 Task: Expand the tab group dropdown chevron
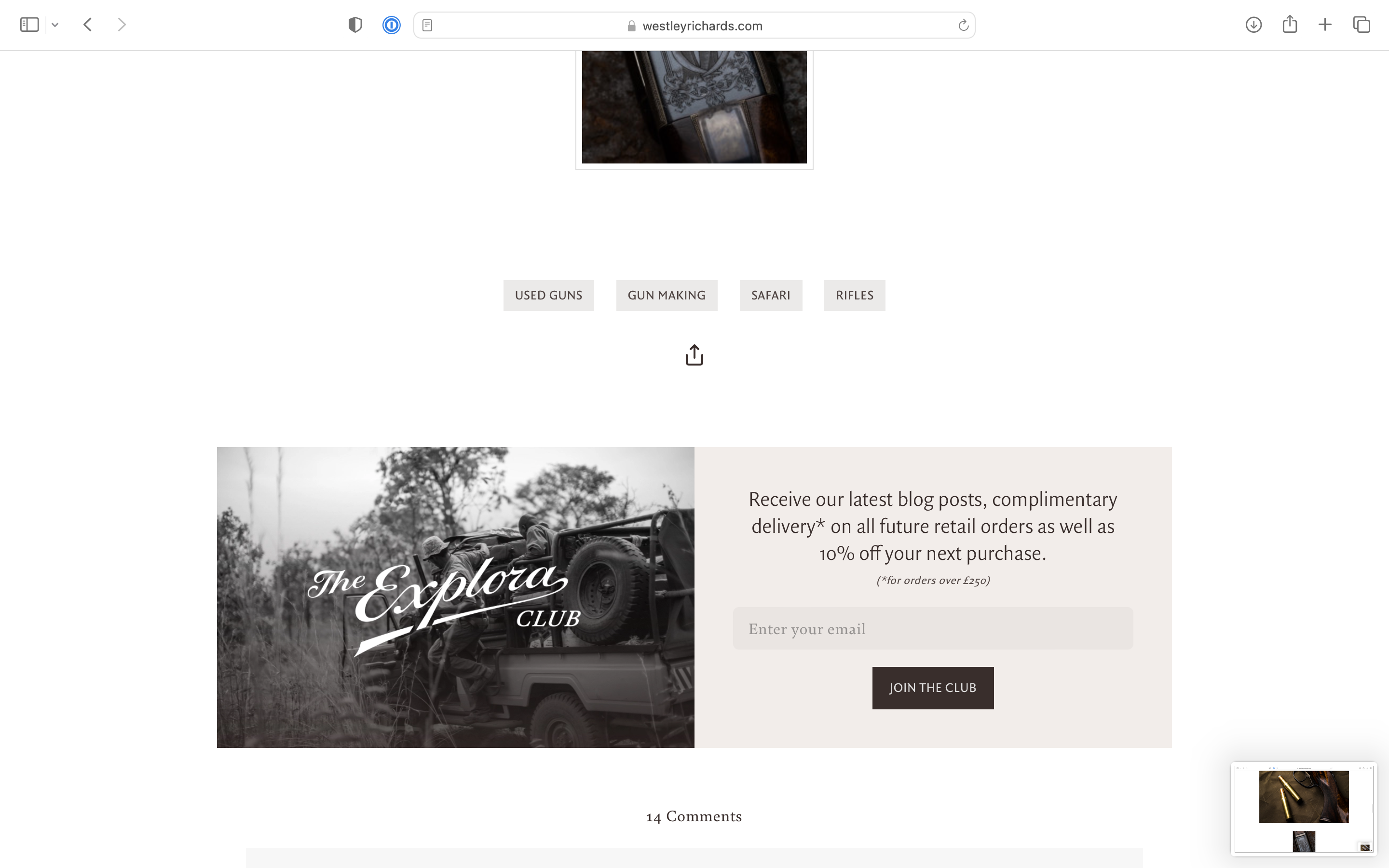pyautogui.click(x=55, y=25)
